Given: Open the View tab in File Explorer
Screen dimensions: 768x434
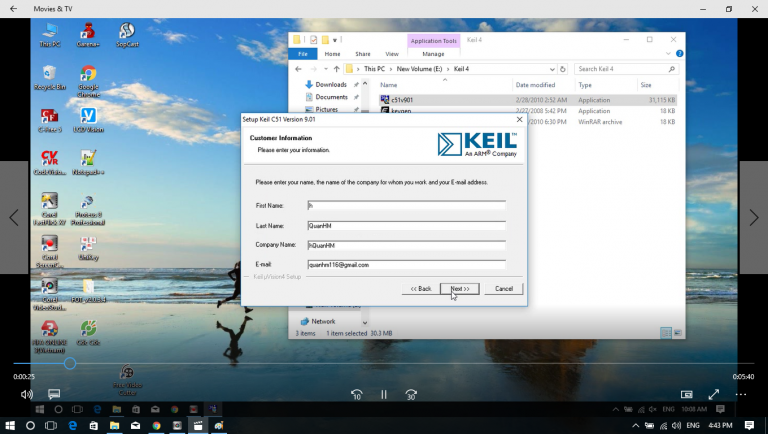Looking at the screenshot, I should point(392,54).
